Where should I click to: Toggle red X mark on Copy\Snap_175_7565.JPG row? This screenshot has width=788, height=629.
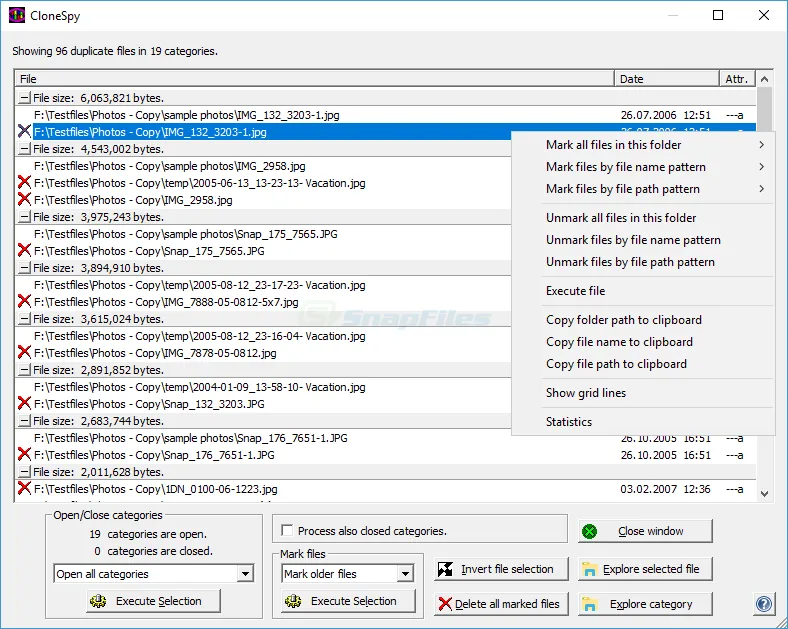24,250
